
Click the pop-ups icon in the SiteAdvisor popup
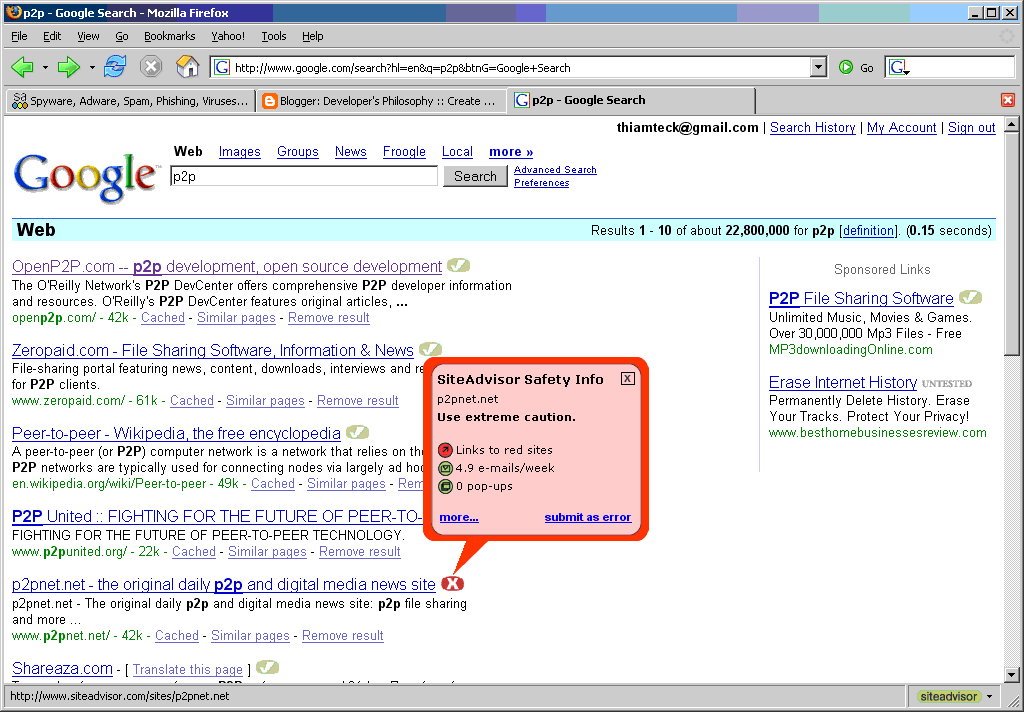[445, 487]
